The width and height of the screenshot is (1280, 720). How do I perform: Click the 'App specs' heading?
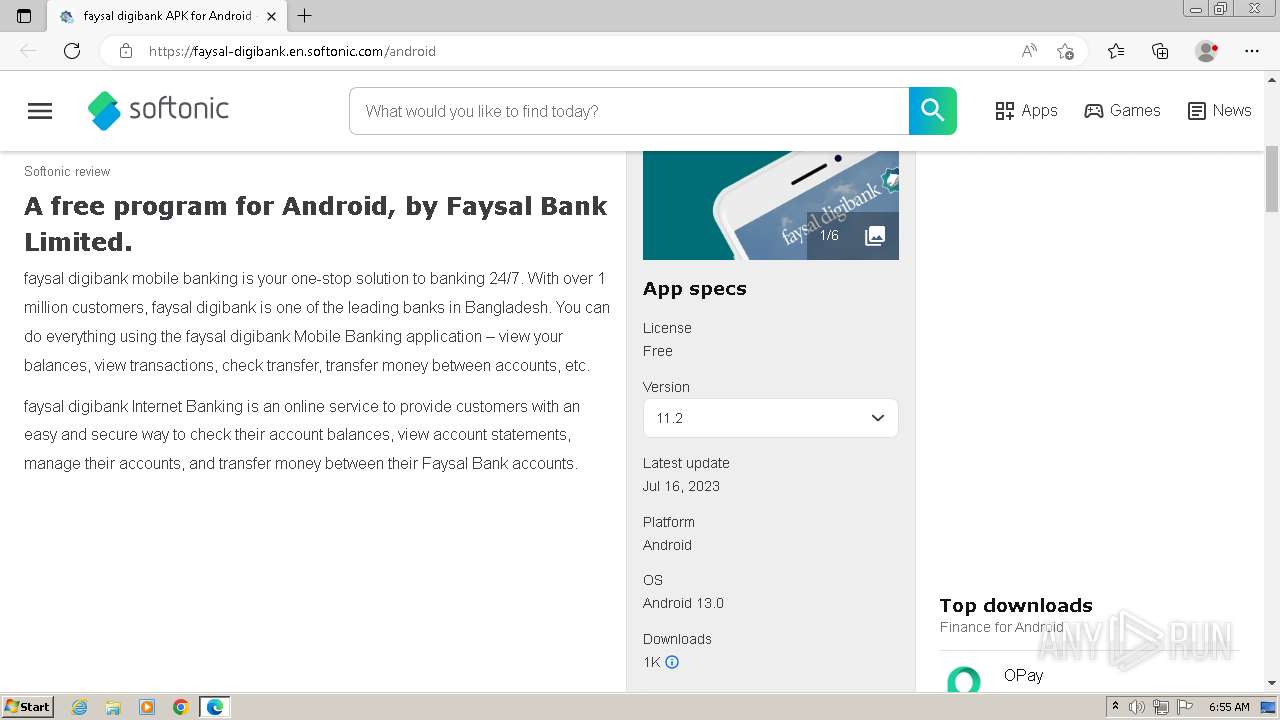(x=695, y=289)
